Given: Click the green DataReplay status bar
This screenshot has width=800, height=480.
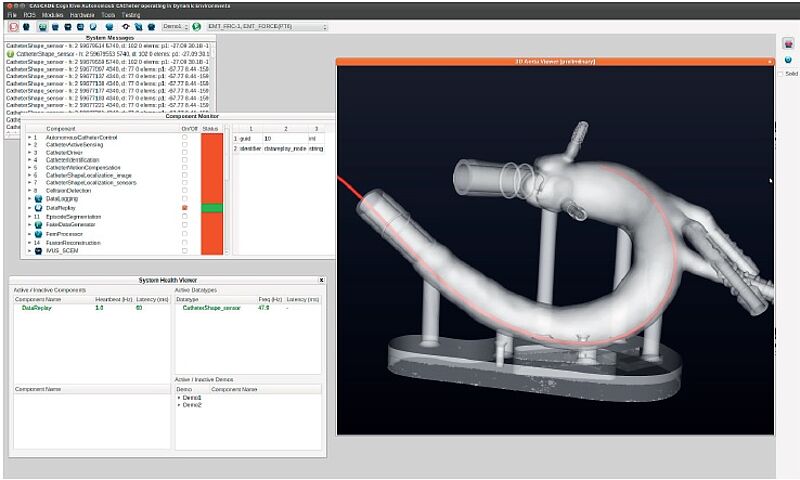Looking at the screenshot, I should coord(211,208).
